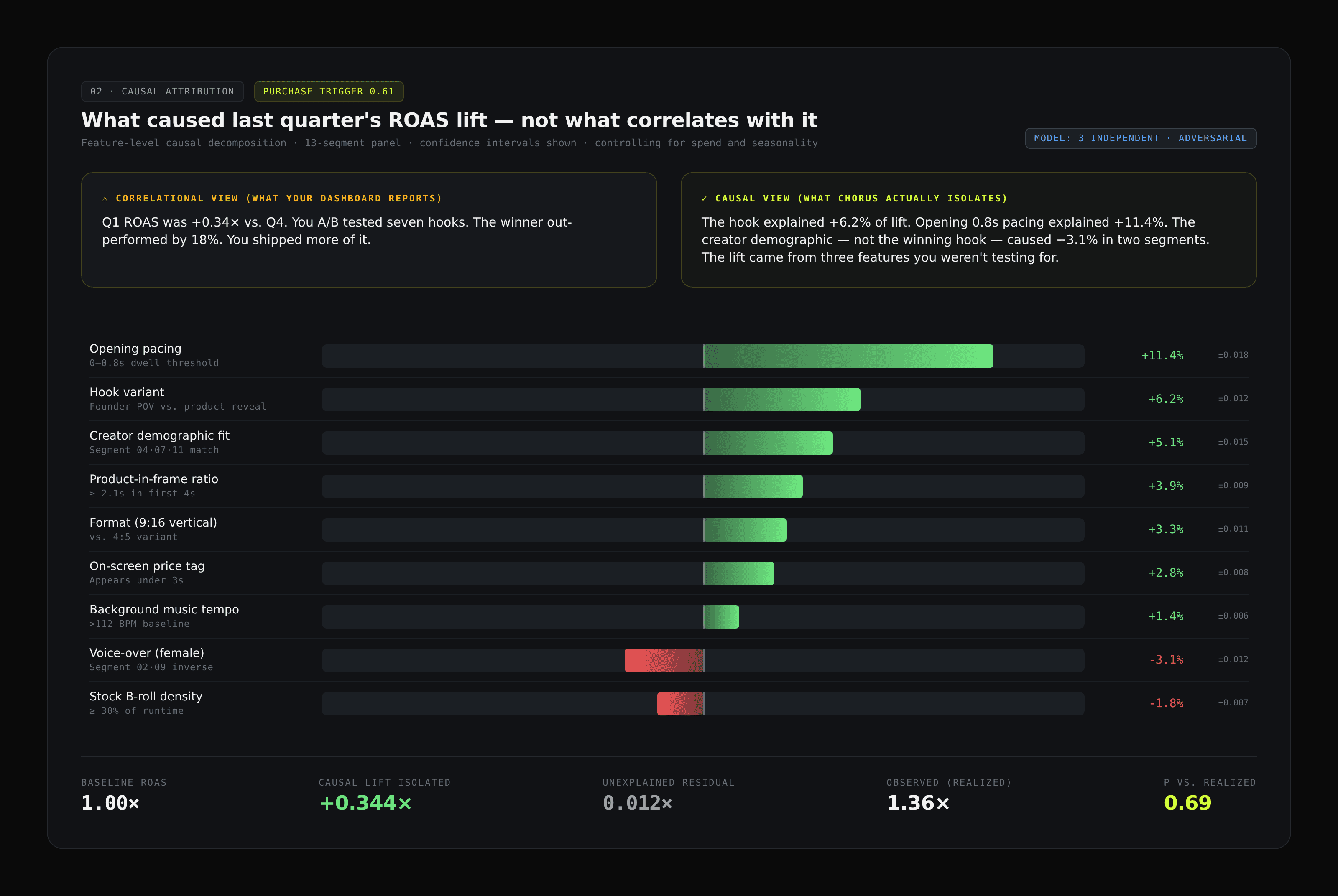Click the On-screen price tag label

147,566
